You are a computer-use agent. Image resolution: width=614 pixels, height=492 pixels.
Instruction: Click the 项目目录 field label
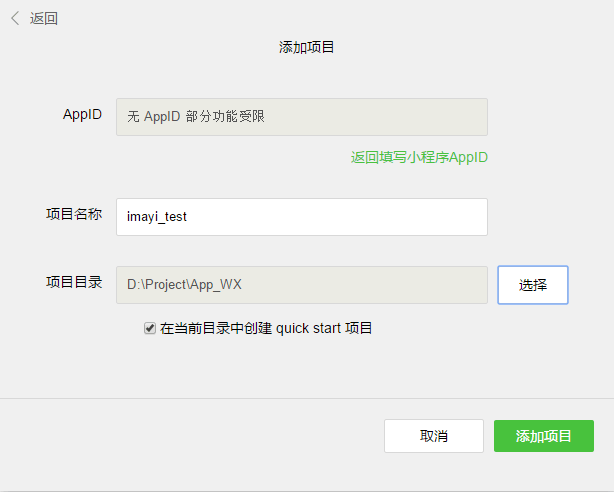click(x=74, y=283)
